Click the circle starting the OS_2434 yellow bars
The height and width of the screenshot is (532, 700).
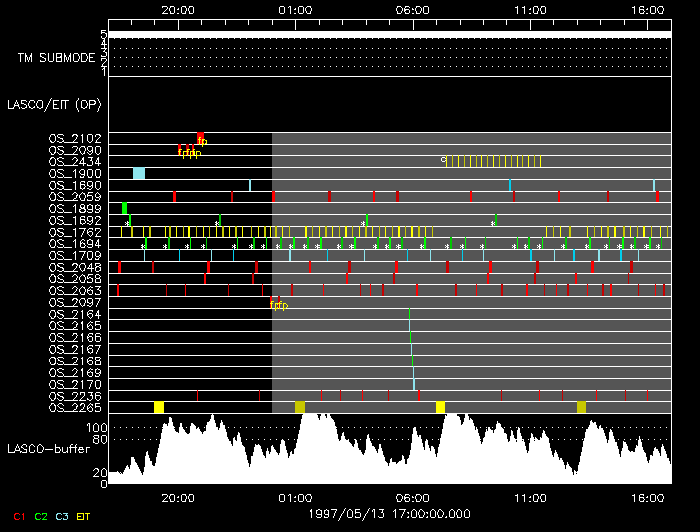pos(443,160)
